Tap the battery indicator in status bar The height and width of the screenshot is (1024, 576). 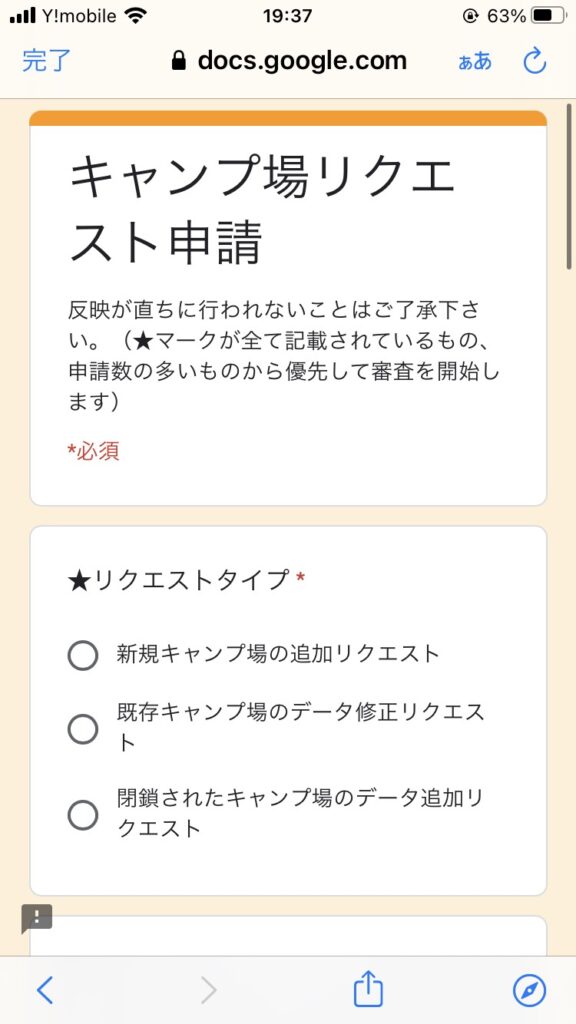click(547, 16)
